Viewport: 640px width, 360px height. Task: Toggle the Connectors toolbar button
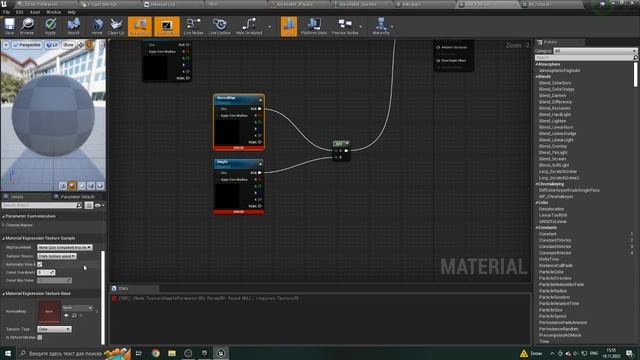coord(140,26)
